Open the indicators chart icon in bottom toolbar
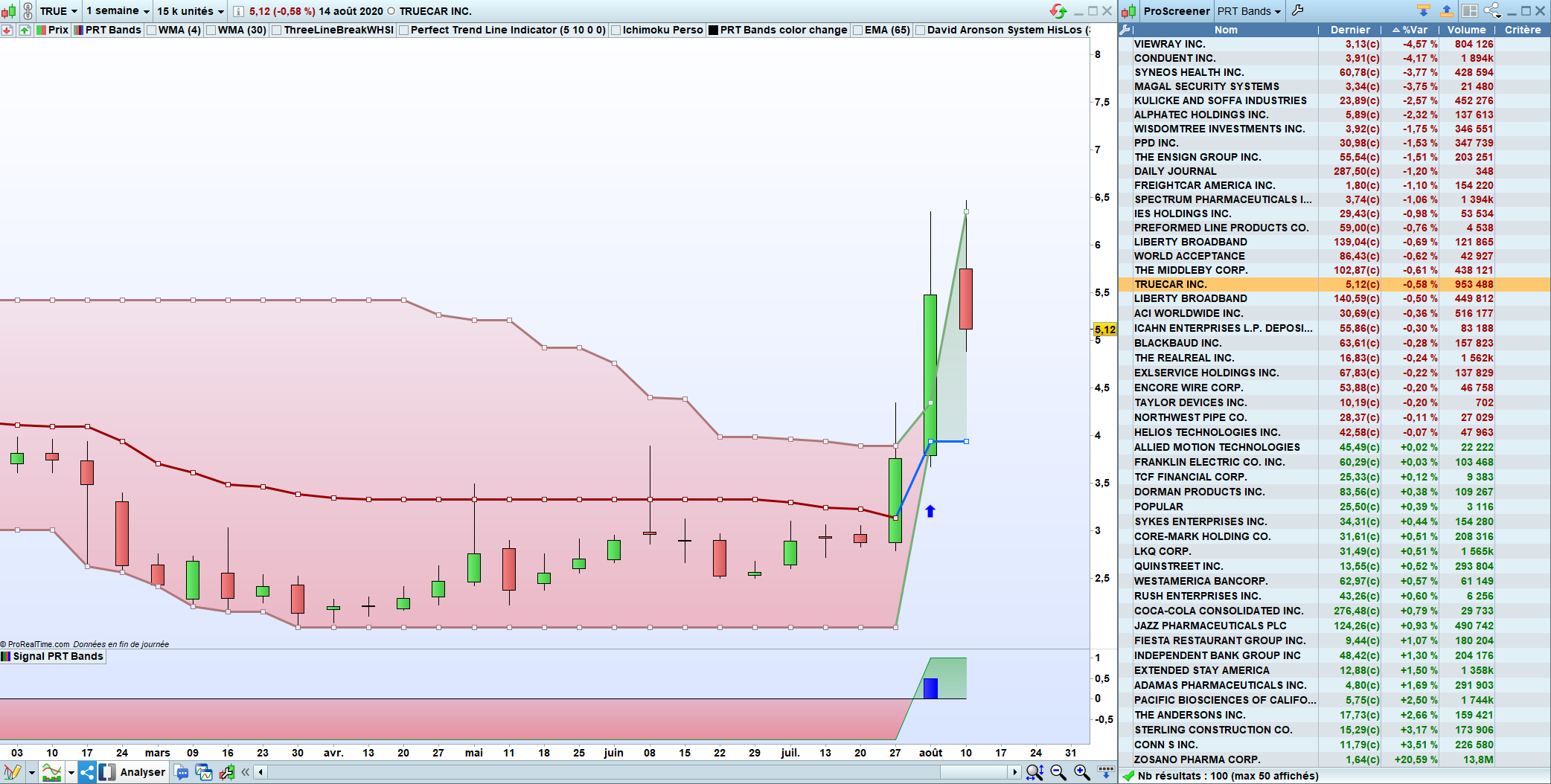This screenshot has height=784, width=1551. coord(51,772)
